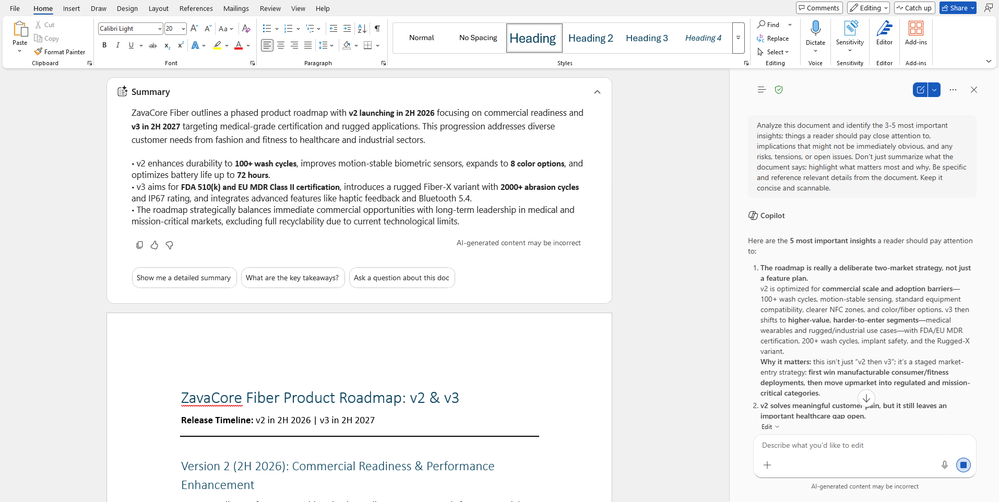This screenshot has height=502, width=999.
Task: Open the numbering list dropdown
Action: point(298,29)
